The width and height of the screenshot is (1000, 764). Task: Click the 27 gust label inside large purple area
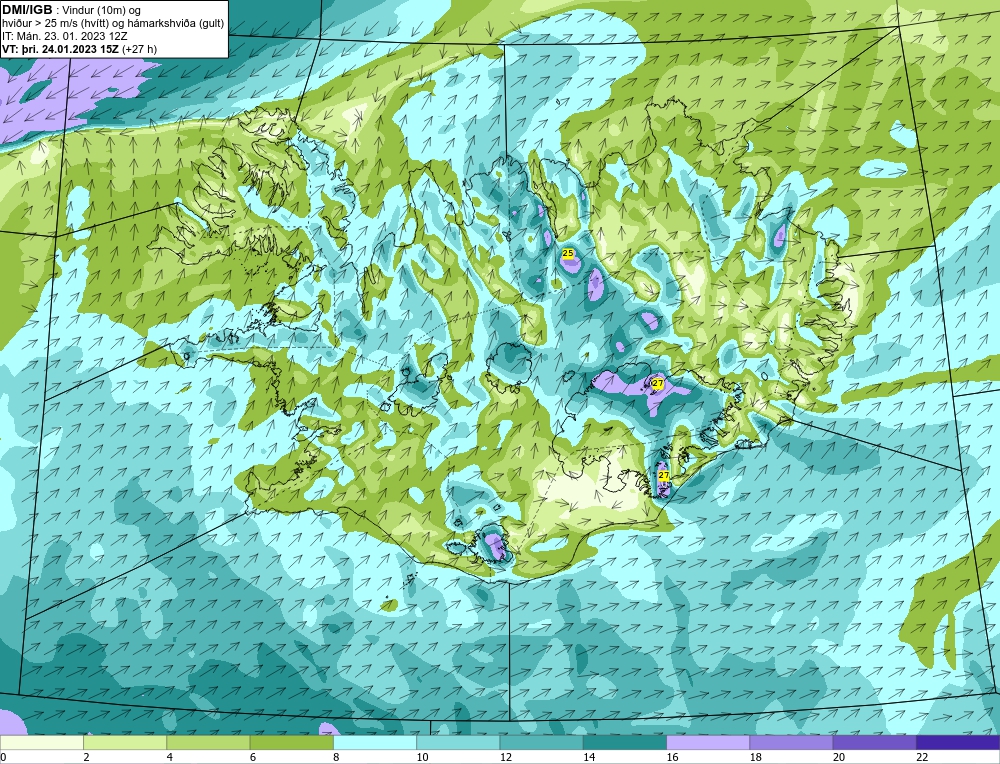658,383
